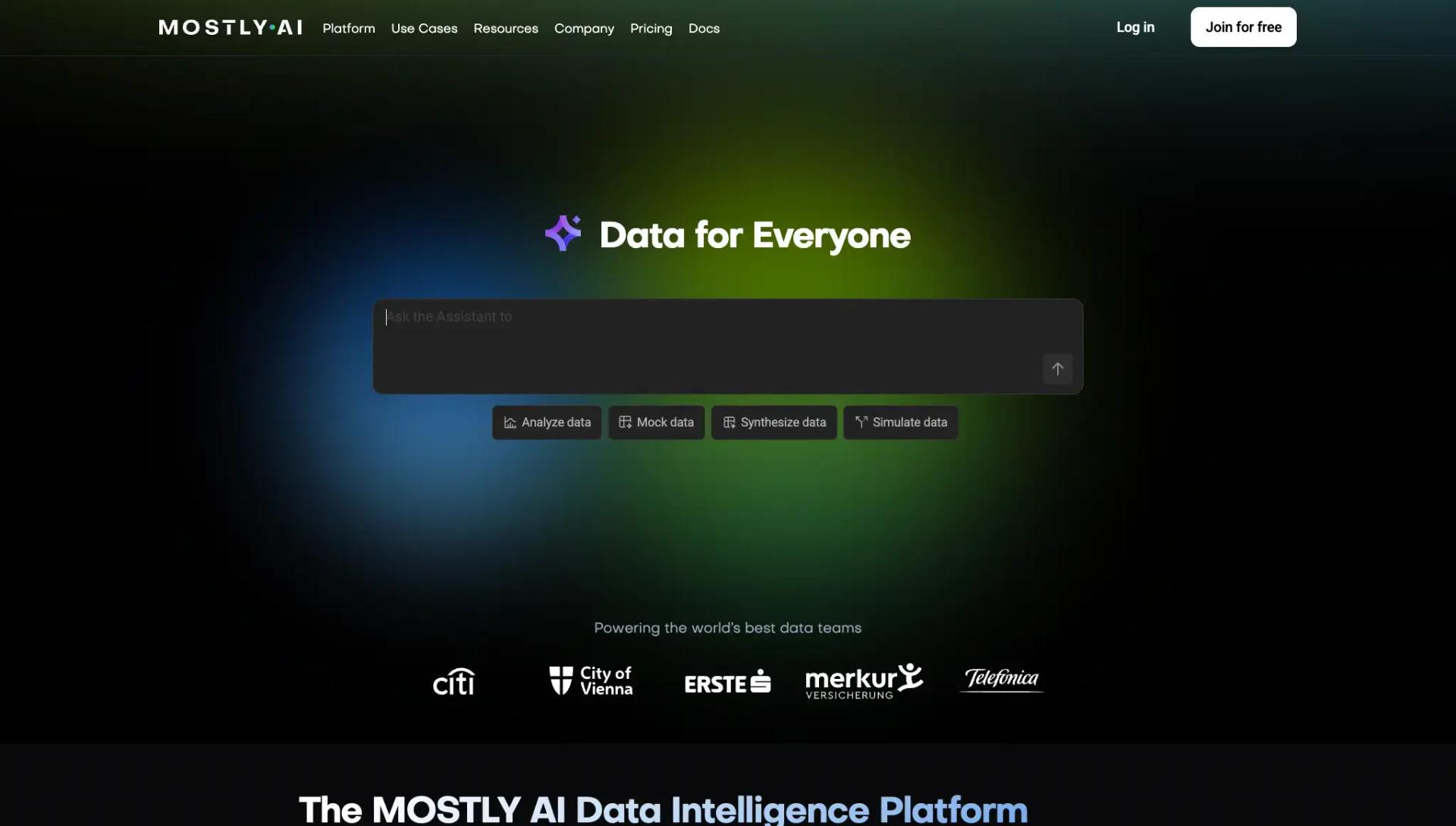
Task: Submit the assistant prompt with the arrow icon
Action: click(x=1057, y=369)
